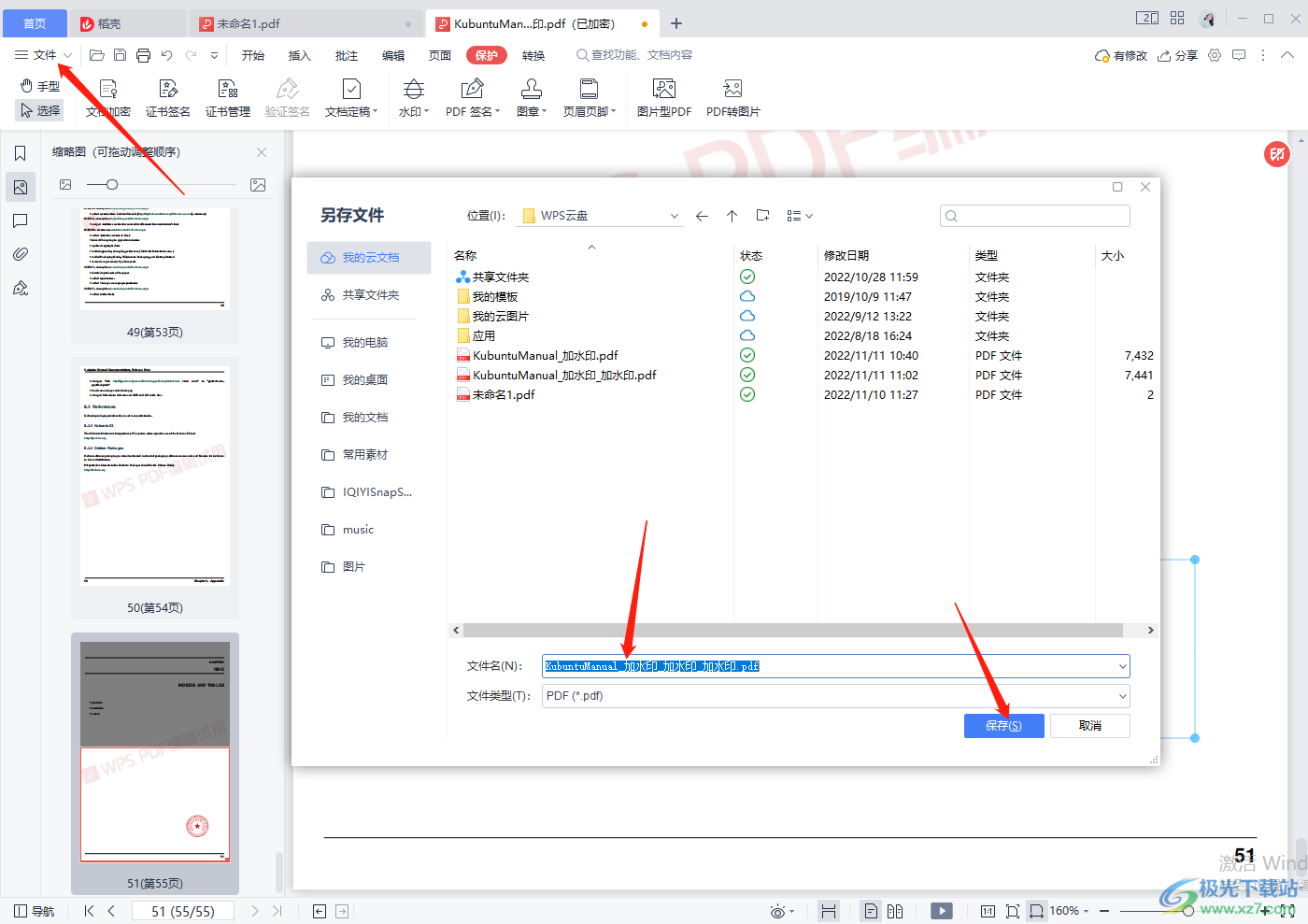Click the dialog search field

(x=1035, y=216)
